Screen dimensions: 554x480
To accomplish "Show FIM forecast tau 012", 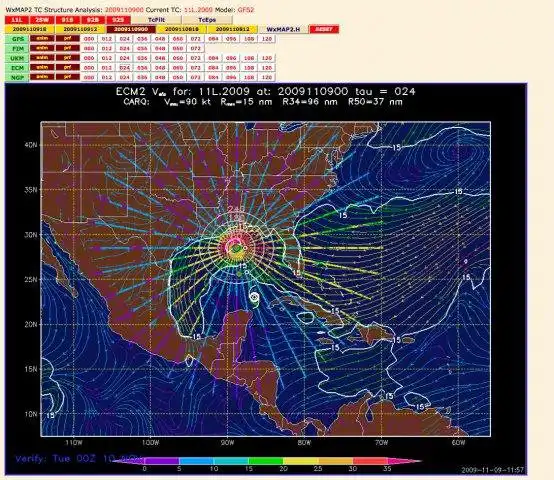I will click(x=107, y=48).
